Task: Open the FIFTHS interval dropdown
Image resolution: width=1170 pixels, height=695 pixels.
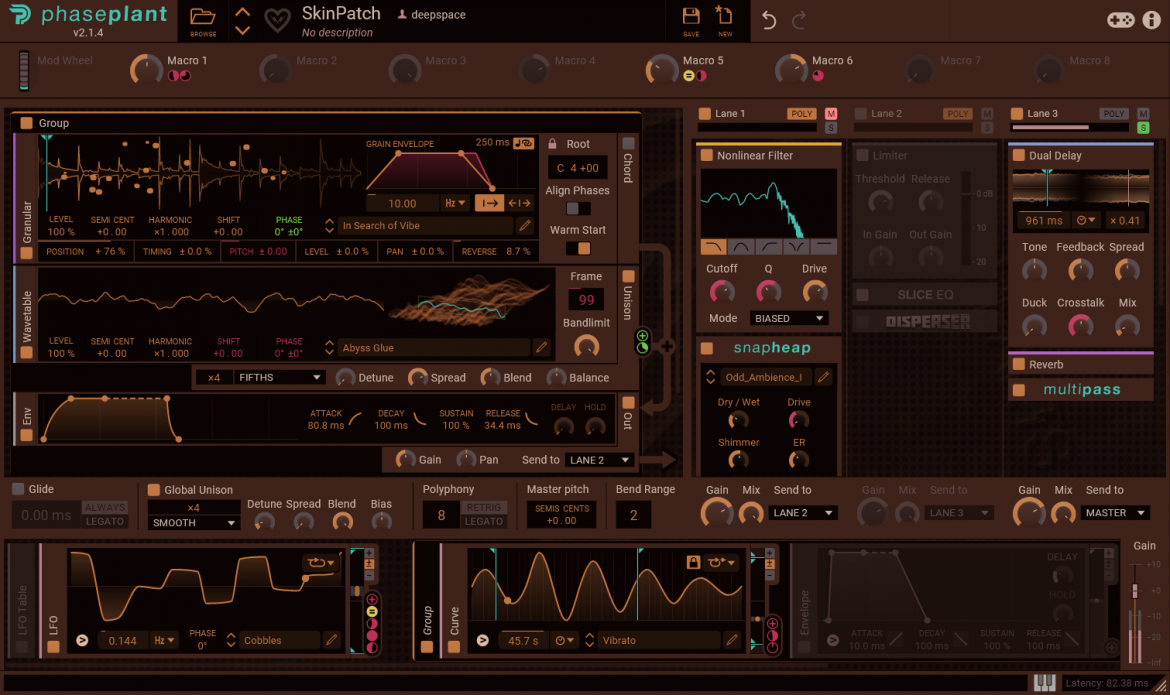Action: click(x=279, y=377)
